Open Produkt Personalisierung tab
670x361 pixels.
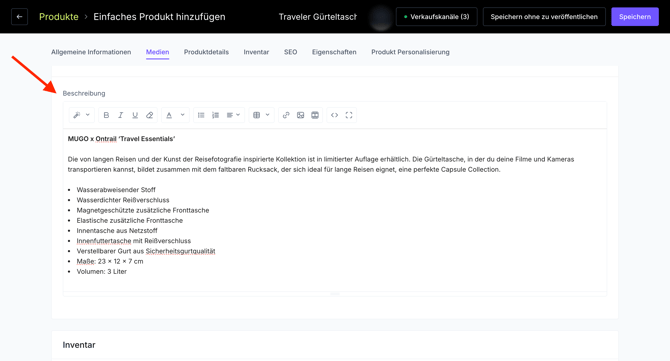[x=410, y=52]
